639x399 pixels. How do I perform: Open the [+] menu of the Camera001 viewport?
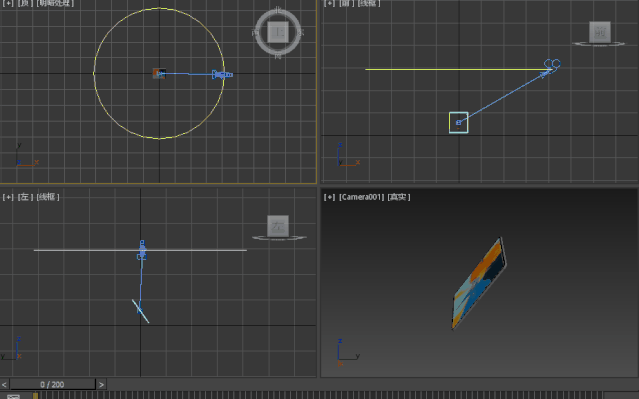(329, 197)
